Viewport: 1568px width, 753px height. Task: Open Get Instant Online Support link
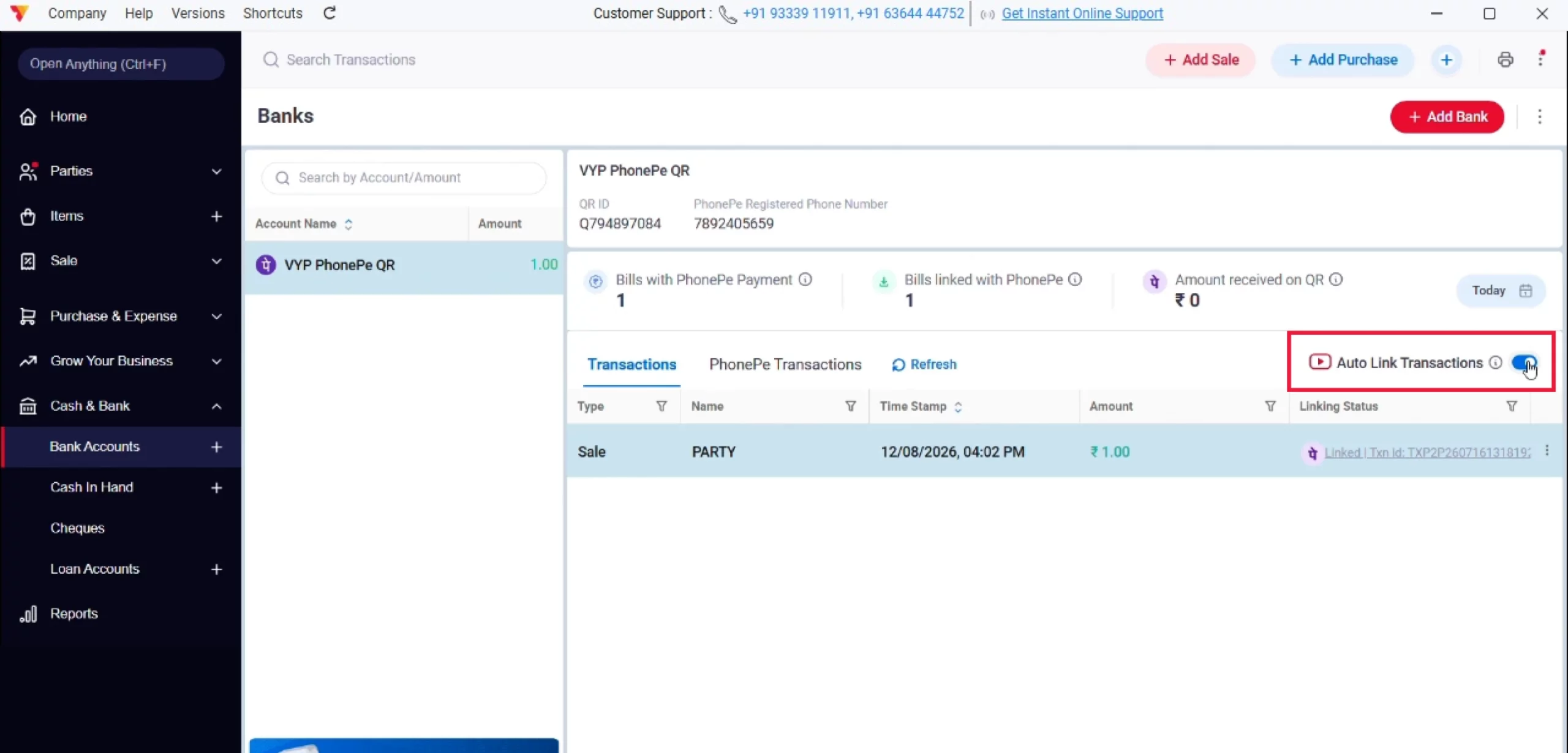point(1082,13)
